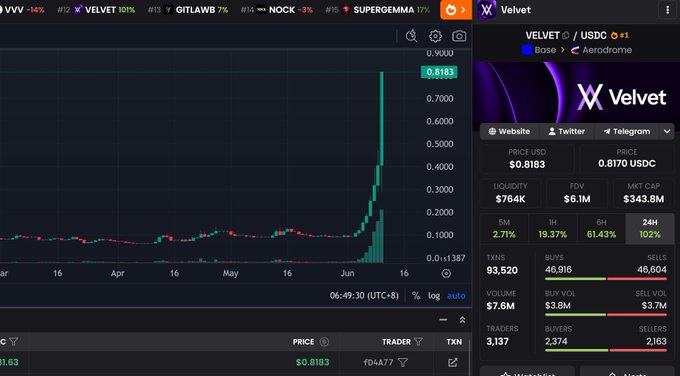The image size is (680, 376).
Task: Open the Velvet Website link
Action: tap(509, 131)
